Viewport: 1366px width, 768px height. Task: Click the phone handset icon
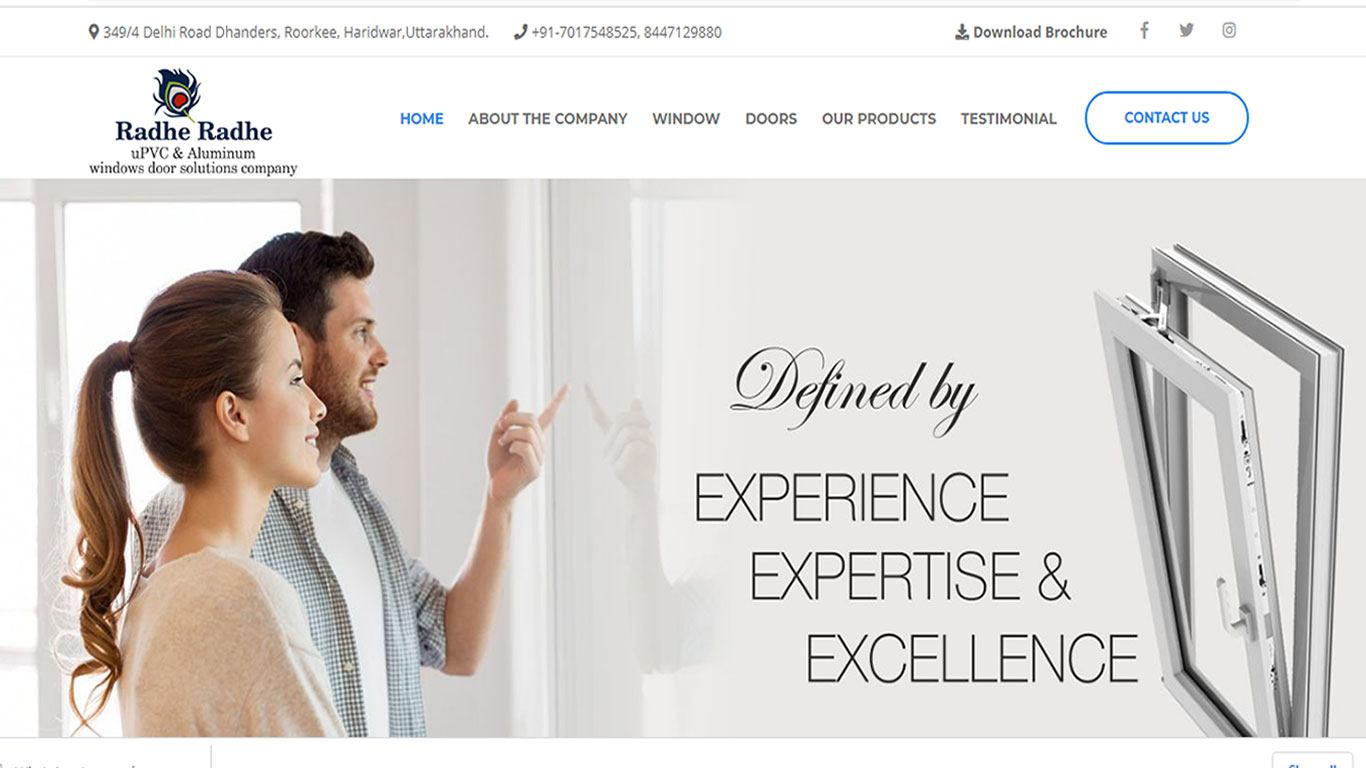click(520, 32)
